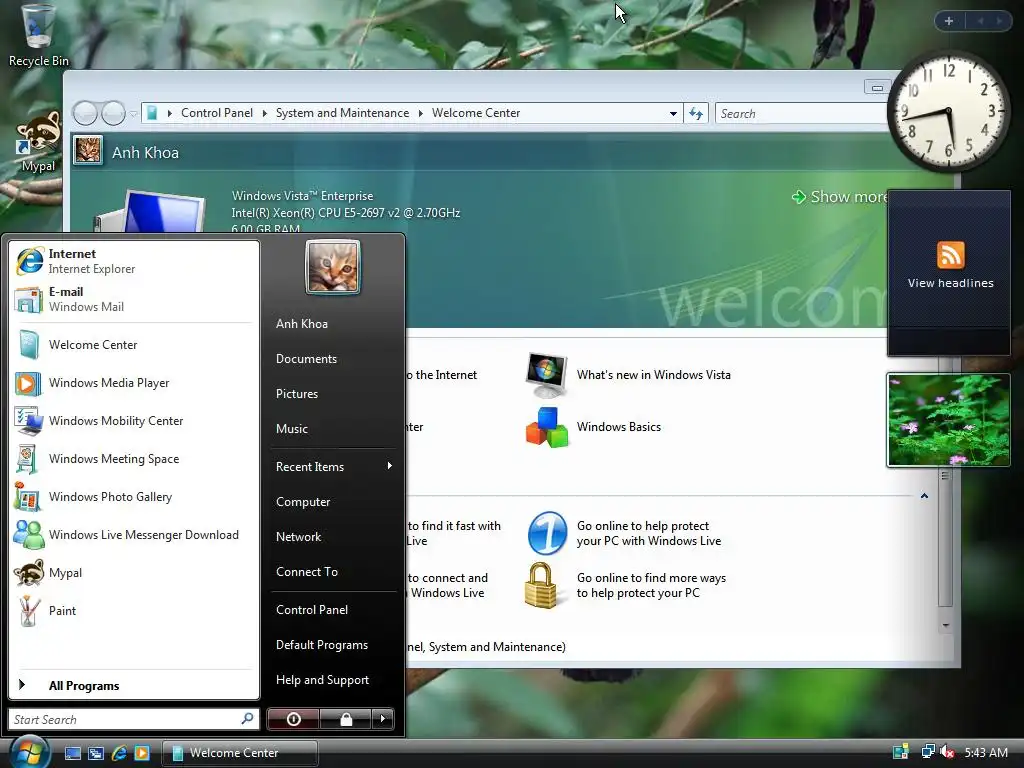Click the Anh Khoa cat avatar in Welcome Center

tap(88, 151)
